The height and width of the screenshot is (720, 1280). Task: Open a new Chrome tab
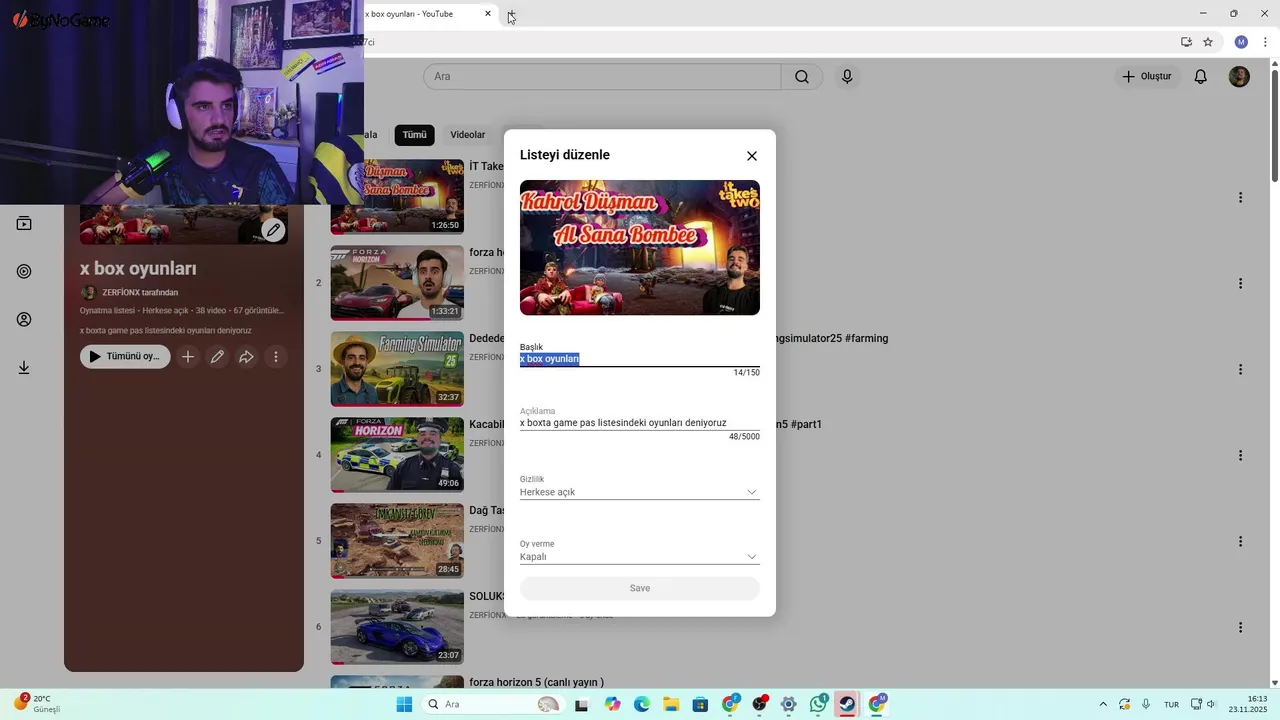coord(511,14)
